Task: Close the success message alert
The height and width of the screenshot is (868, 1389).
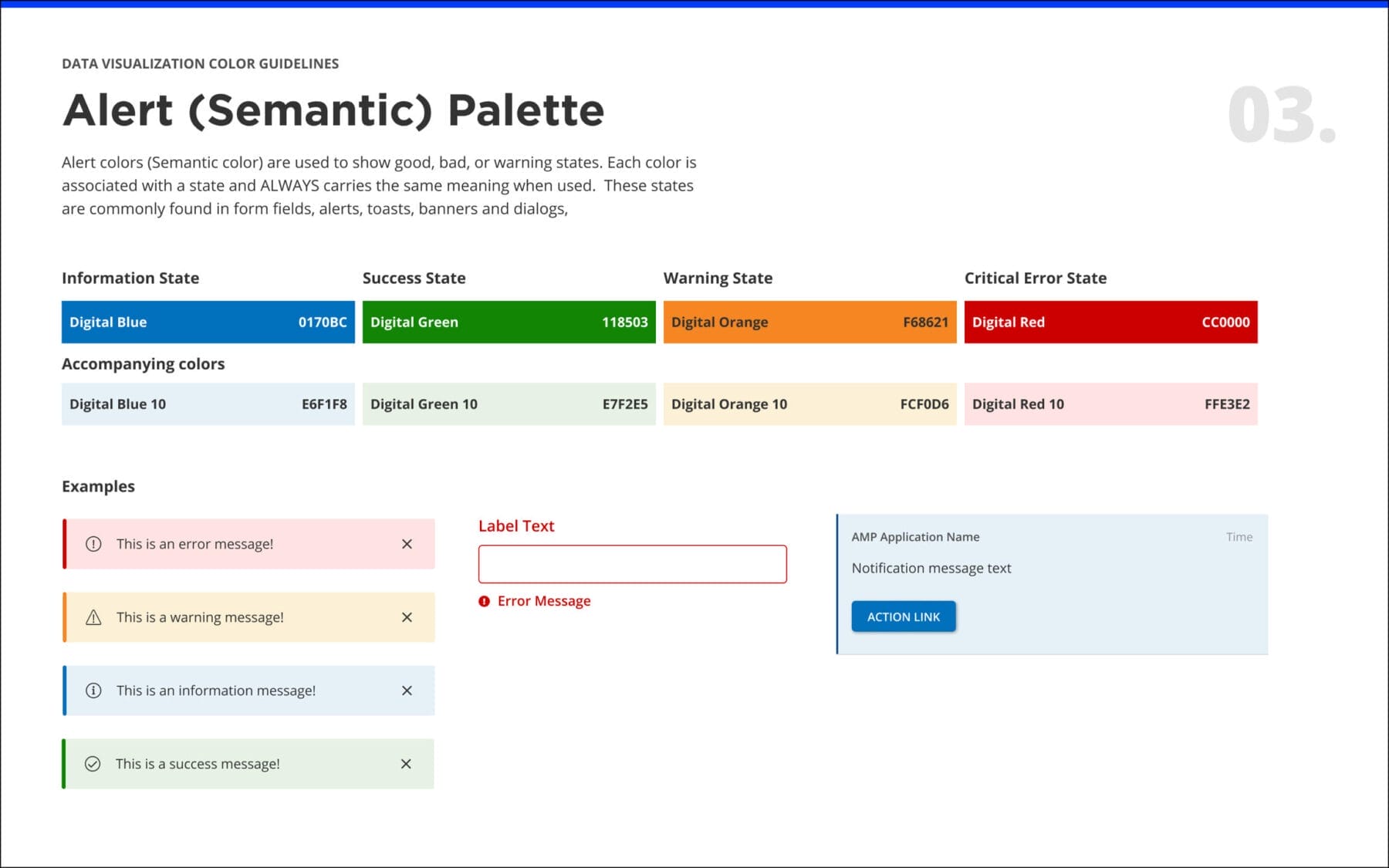Action: (407, 763)
